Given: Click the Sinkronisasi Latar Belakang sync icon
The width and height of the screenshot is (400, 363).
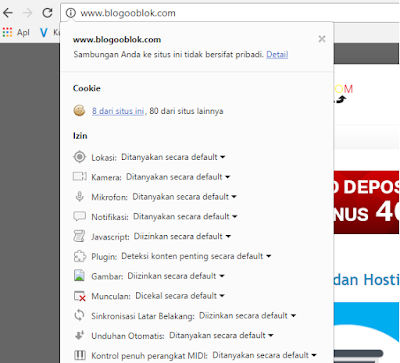Looking at the screenshot, I should (x=79, y=315).
